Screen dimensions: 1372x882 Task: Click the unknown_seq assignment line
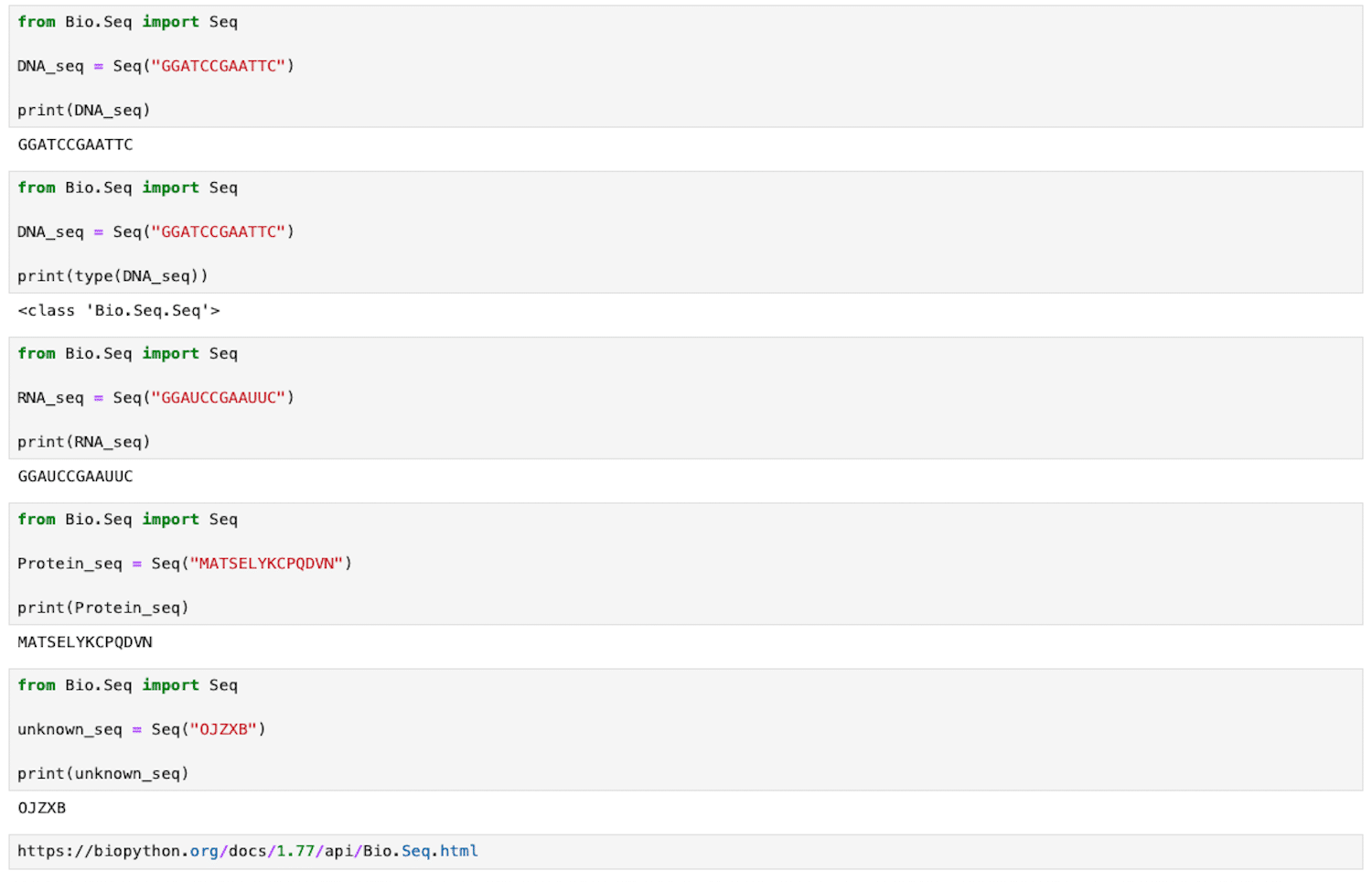click(x=140, y=729)
